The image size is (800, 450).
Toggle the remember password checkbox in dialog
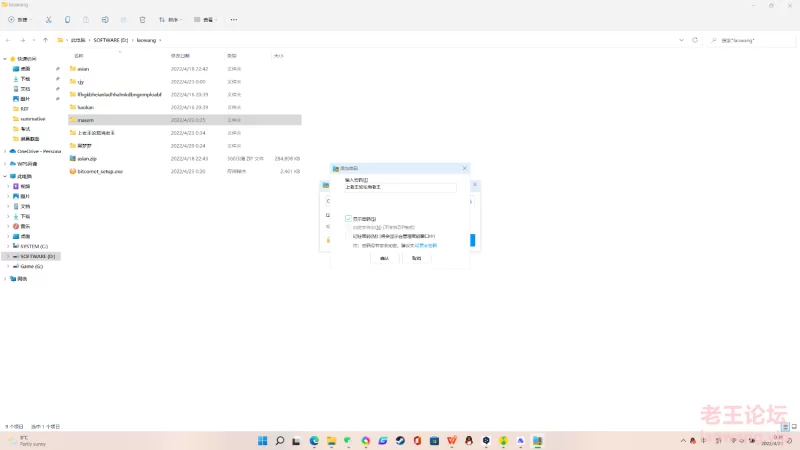[x=348, y=236]
